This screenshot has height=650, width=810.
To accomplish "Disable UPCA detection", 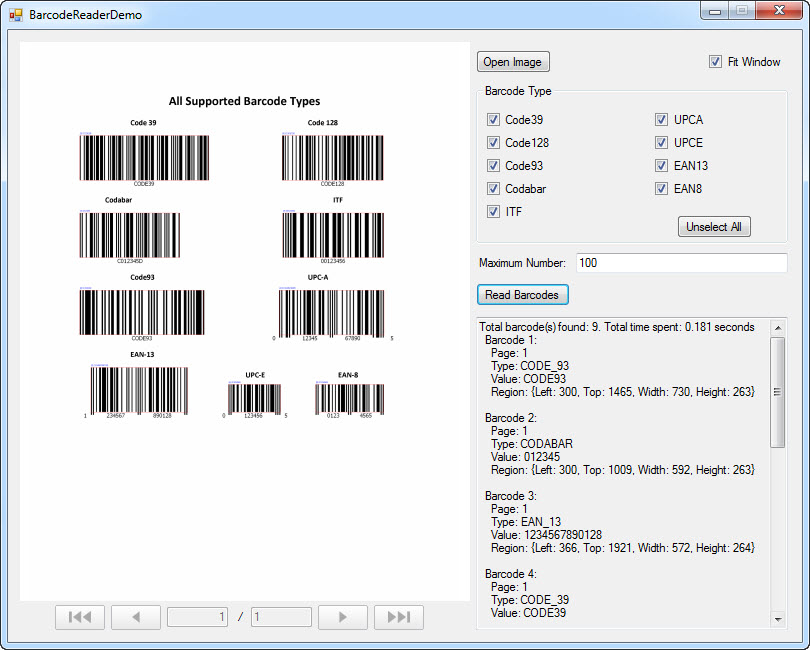I will [661, 119].
